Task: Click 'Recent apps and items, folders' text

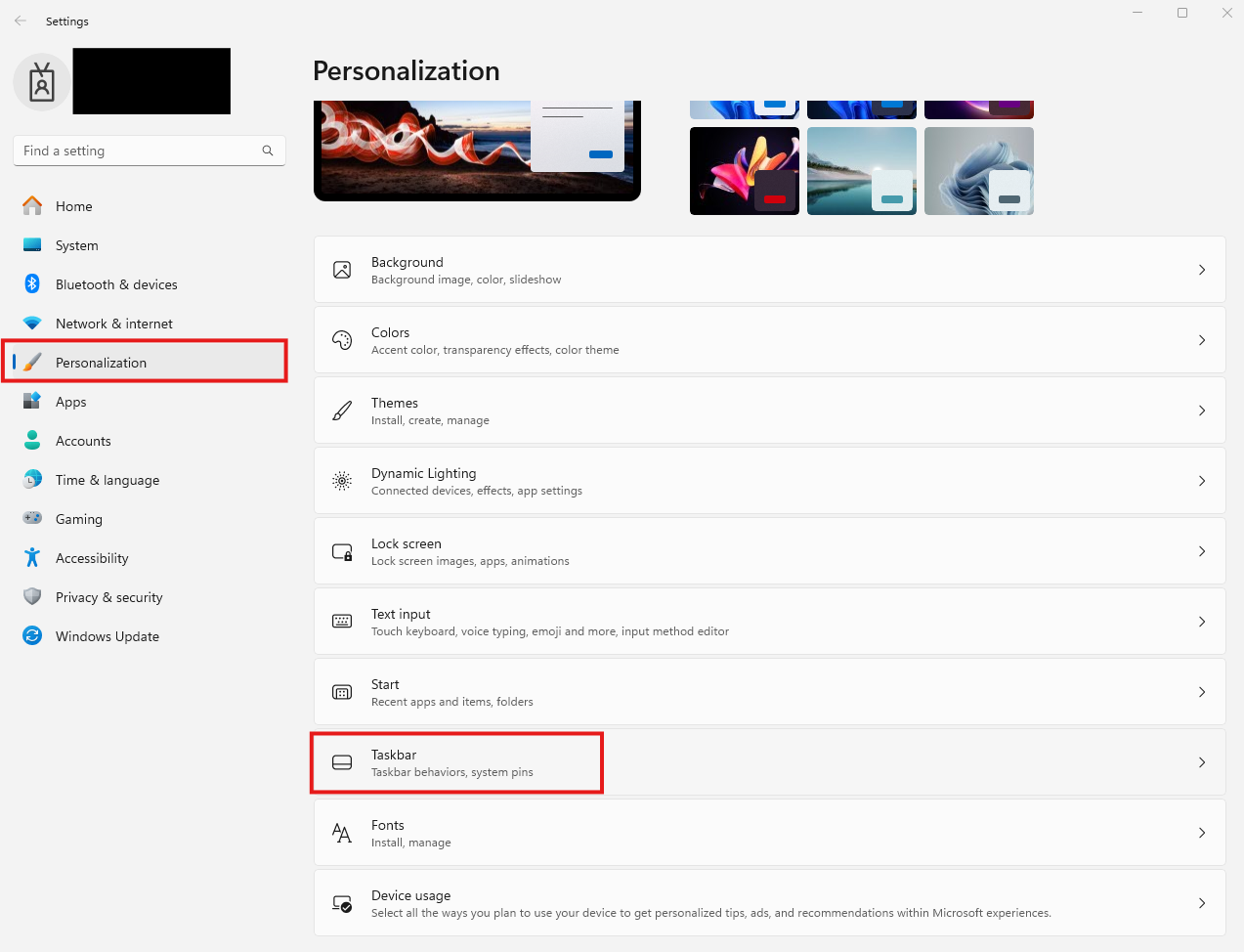Action: [x=452, y=702]
